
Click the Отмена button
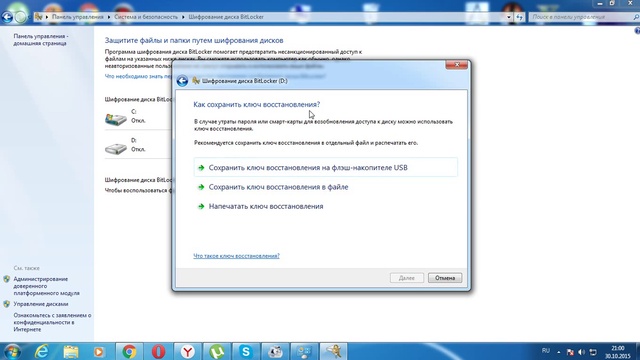444,278
